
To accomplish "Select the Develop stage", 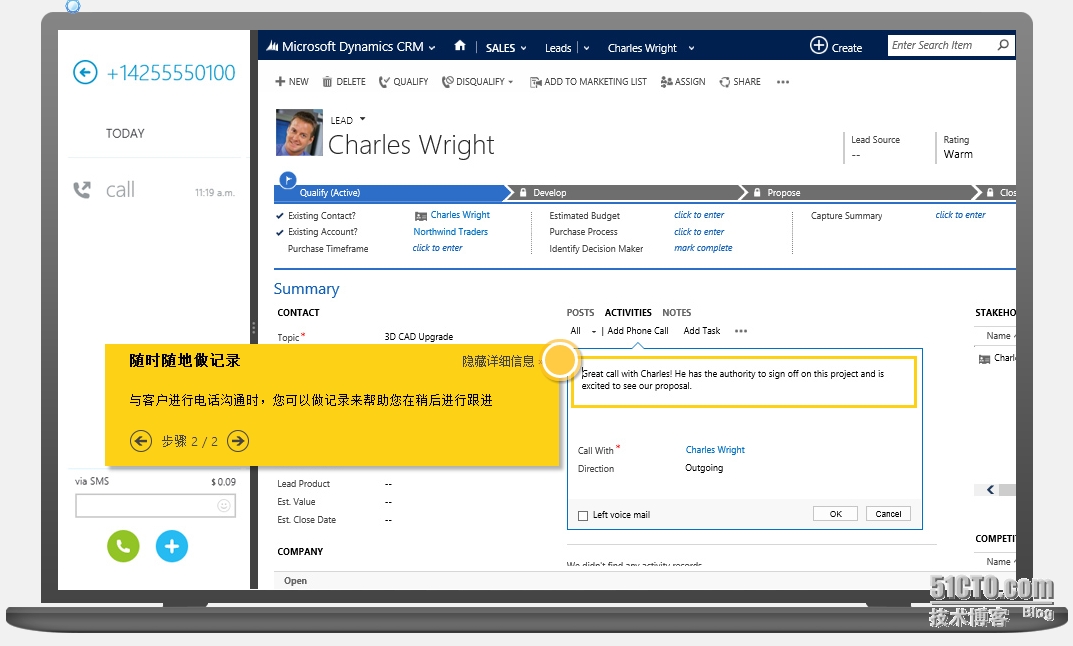I will click(626, 192).
